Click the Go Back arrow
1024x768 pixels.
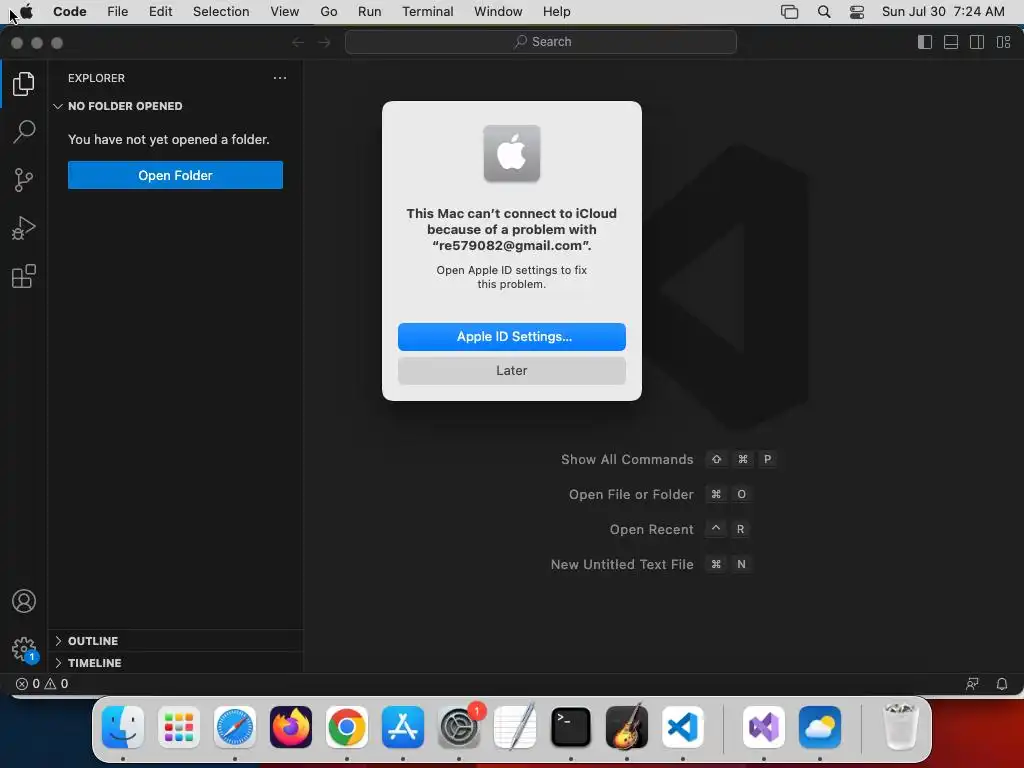pyautogui.click(x=298, y=42)
